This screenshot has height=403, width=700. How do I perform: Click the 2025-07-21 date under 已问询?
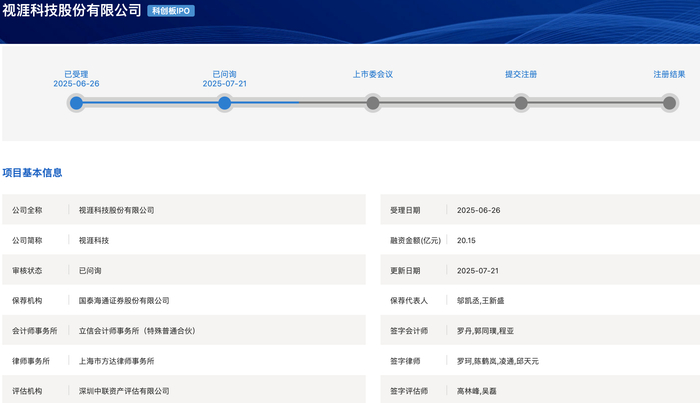(225, 83)
